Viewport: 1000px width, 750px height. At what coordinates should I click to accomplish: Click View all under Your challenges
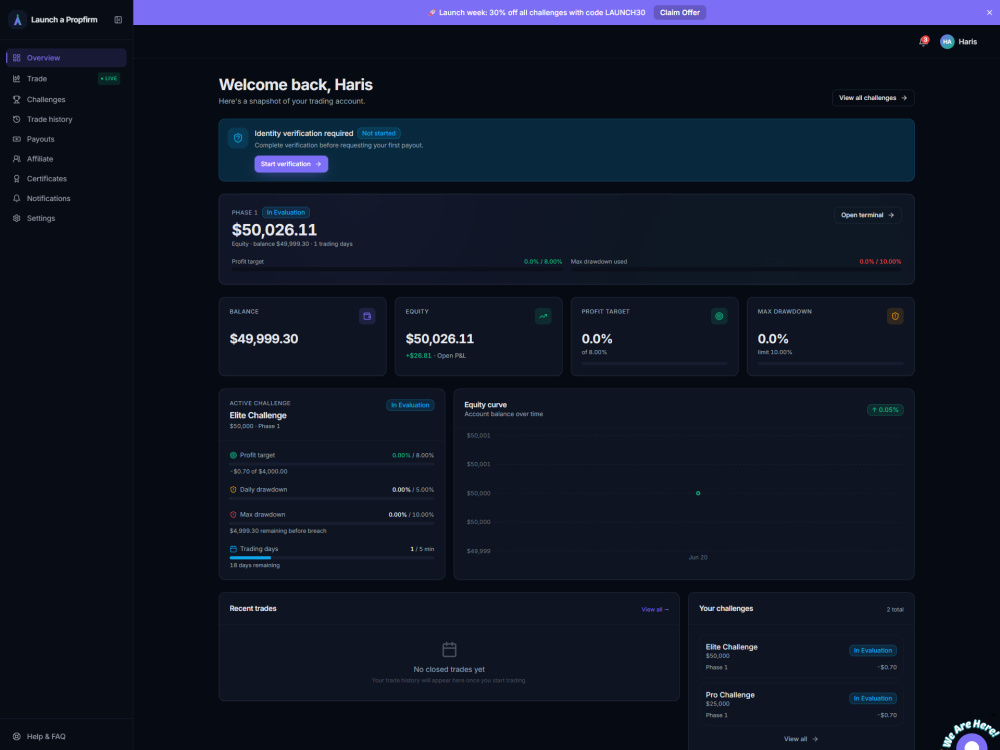pyautogui.click(x=800, y=739)
